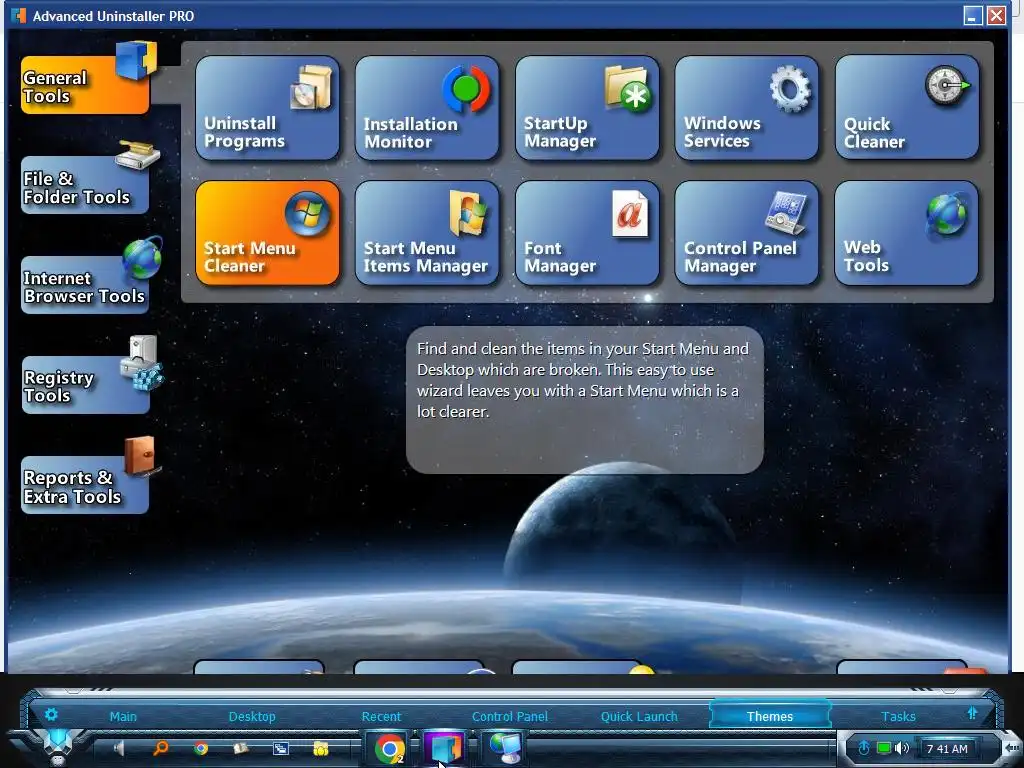Open the Installation Monitor tile
Image resolution: width=1024 pixels, height=768 pixels.
(x=427, y=108)
